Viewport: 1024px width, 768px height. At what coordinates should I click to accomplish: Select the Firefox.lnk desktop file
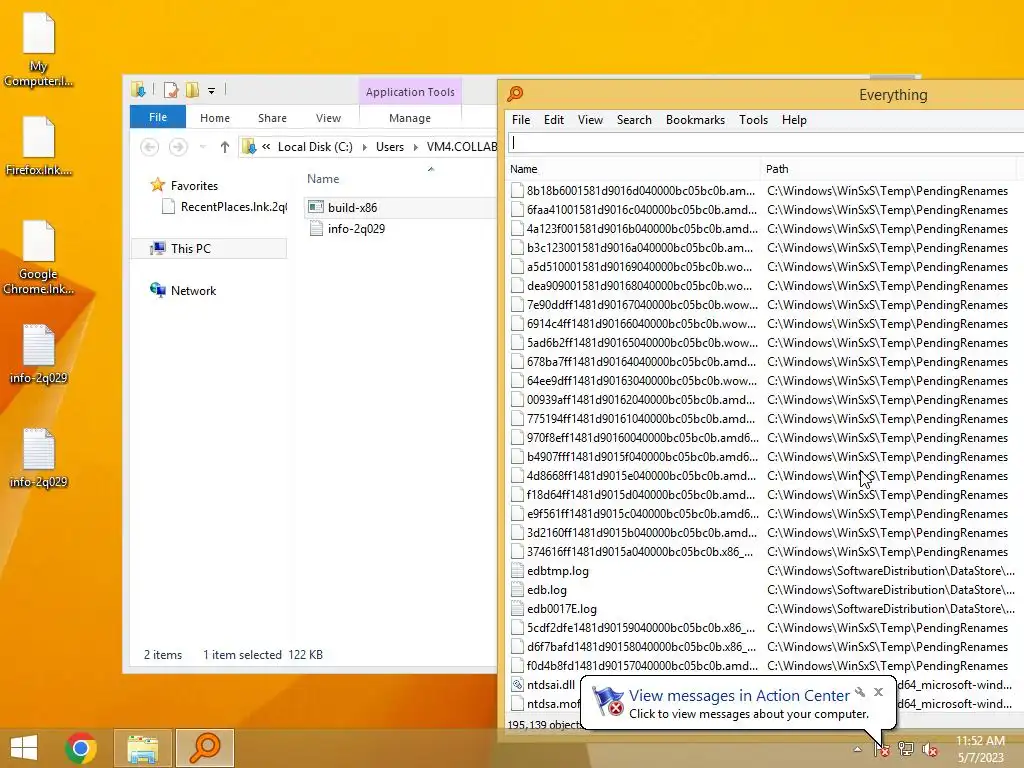click(x=39, y=146)
